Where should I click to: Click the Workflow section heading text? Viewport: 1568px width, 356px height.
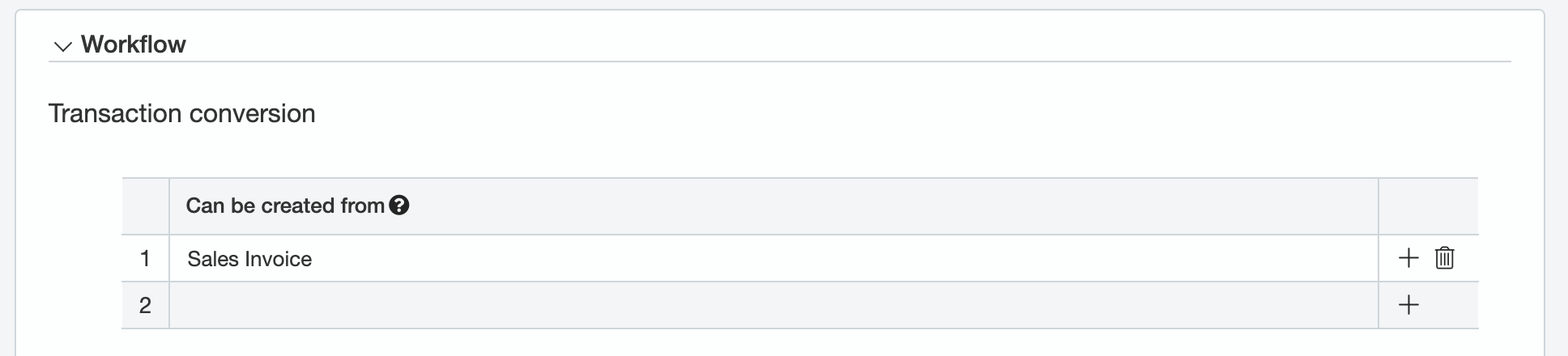tap(134, 44)
